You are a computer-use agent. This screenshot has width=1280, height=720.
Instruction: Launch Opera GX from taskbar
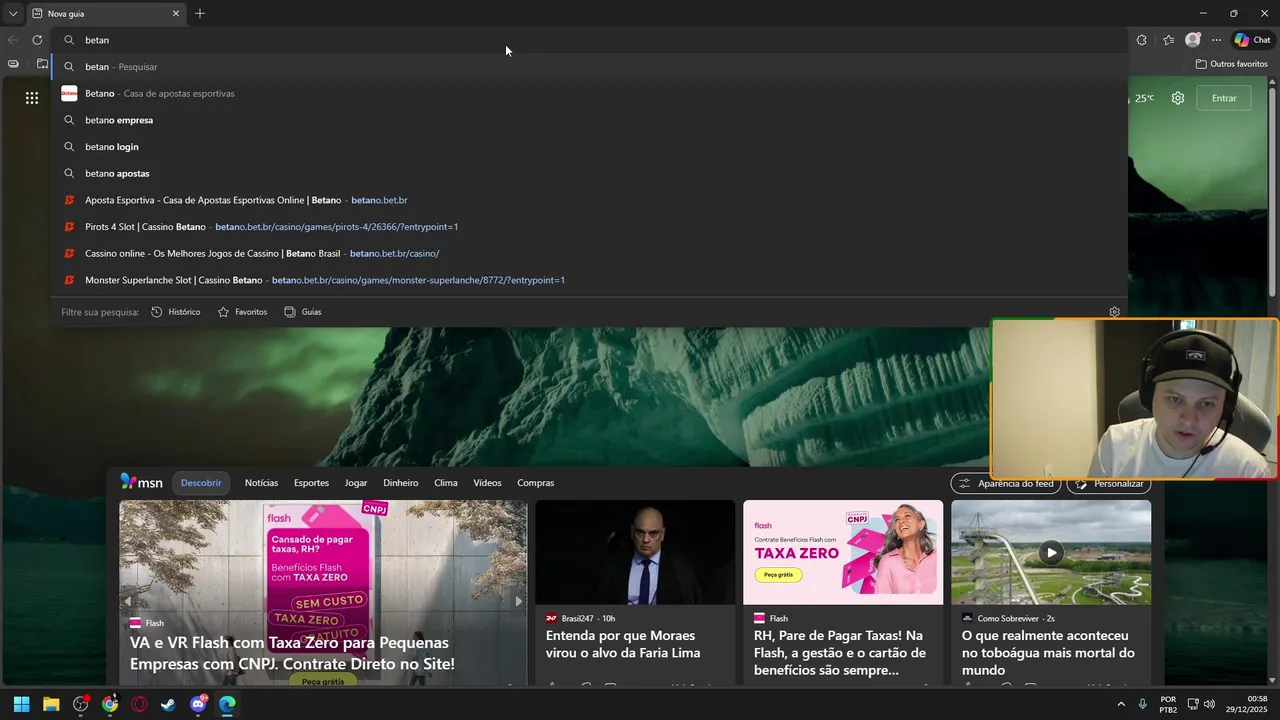click(139, 704)
